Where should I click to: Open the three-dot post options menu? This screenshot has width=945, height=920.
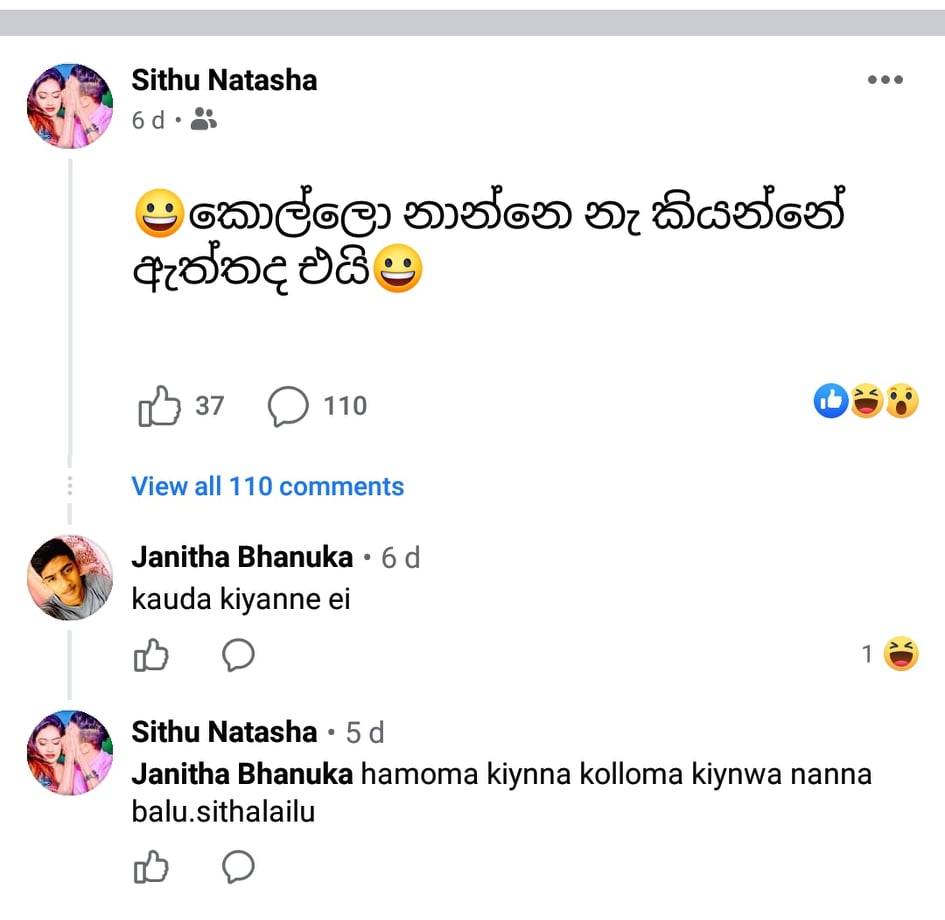(885, 80)
